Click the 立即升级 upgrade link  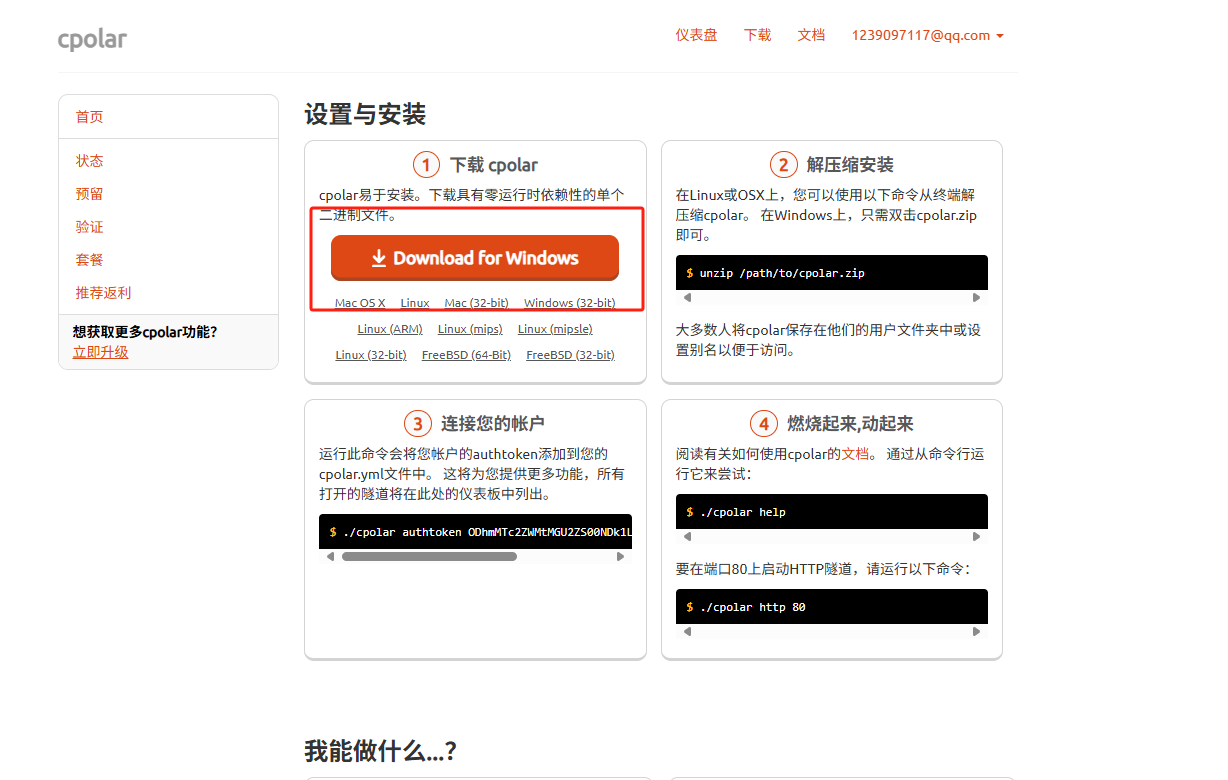click(x=100, y=352)
